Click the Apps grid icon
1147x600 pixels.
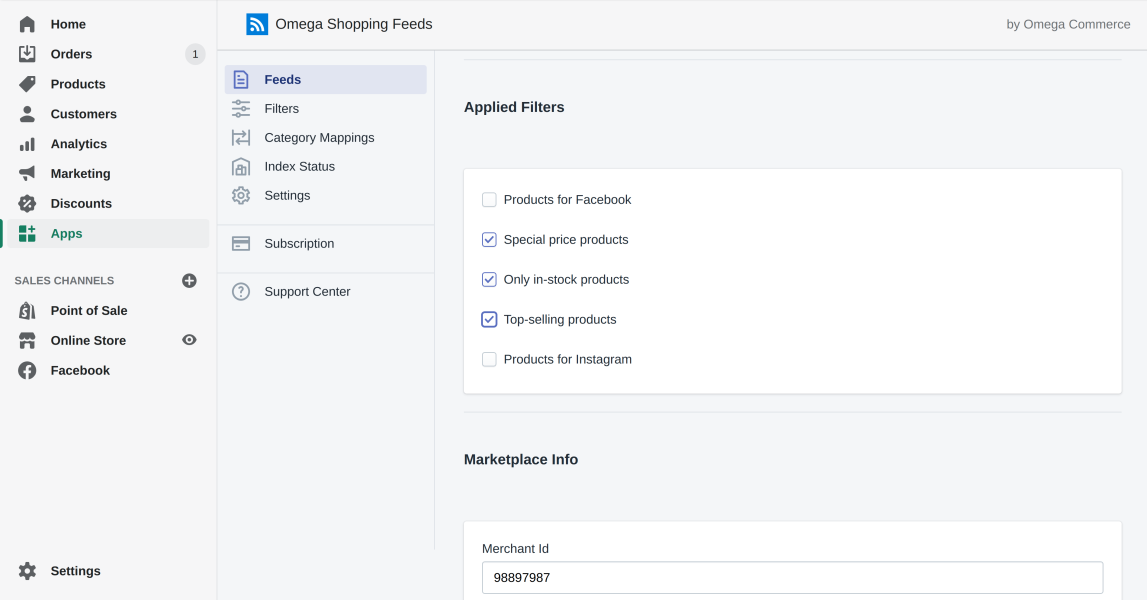click(x=27, y=233)
